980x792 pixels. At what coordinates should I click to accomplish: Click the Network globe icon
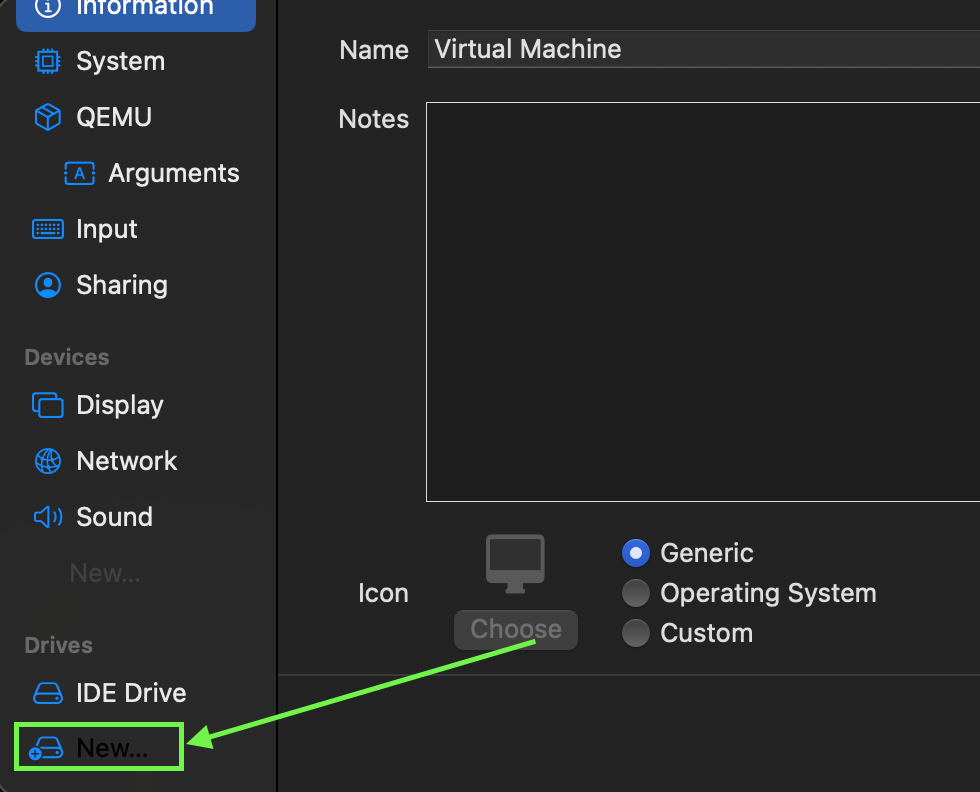[x=47, y=461]
